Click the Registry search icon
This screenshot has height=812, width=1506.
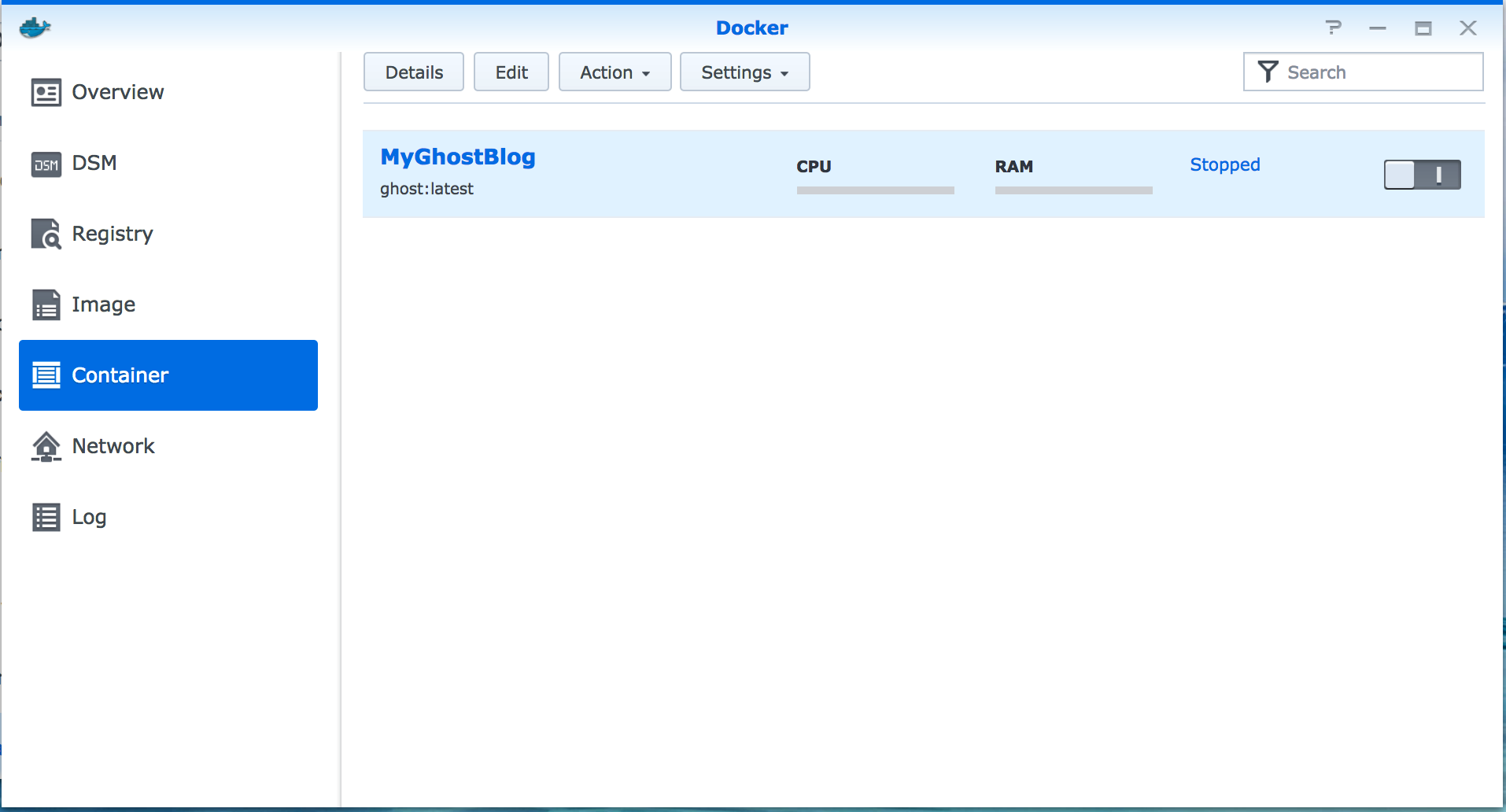point(46,234)
